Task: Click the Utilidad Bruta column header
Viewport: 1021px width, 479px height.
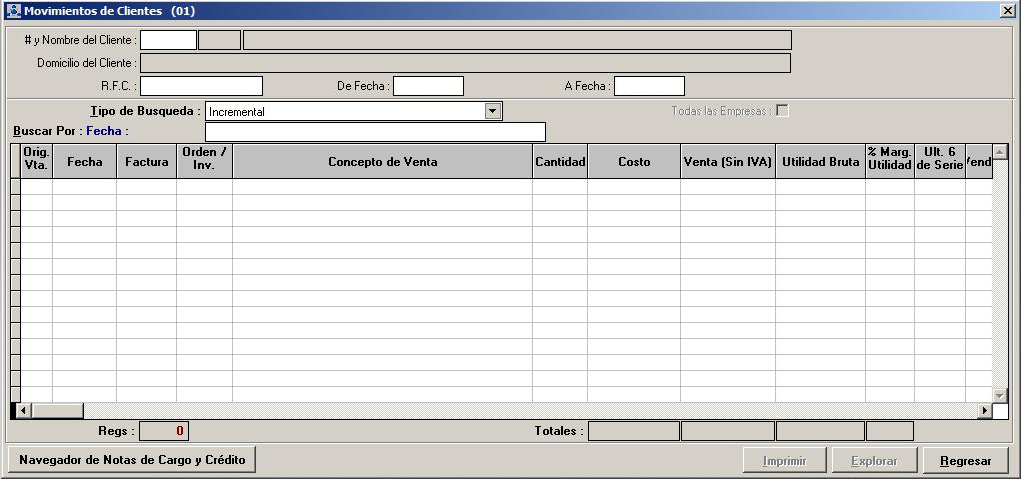Action: tap(820, 162)
